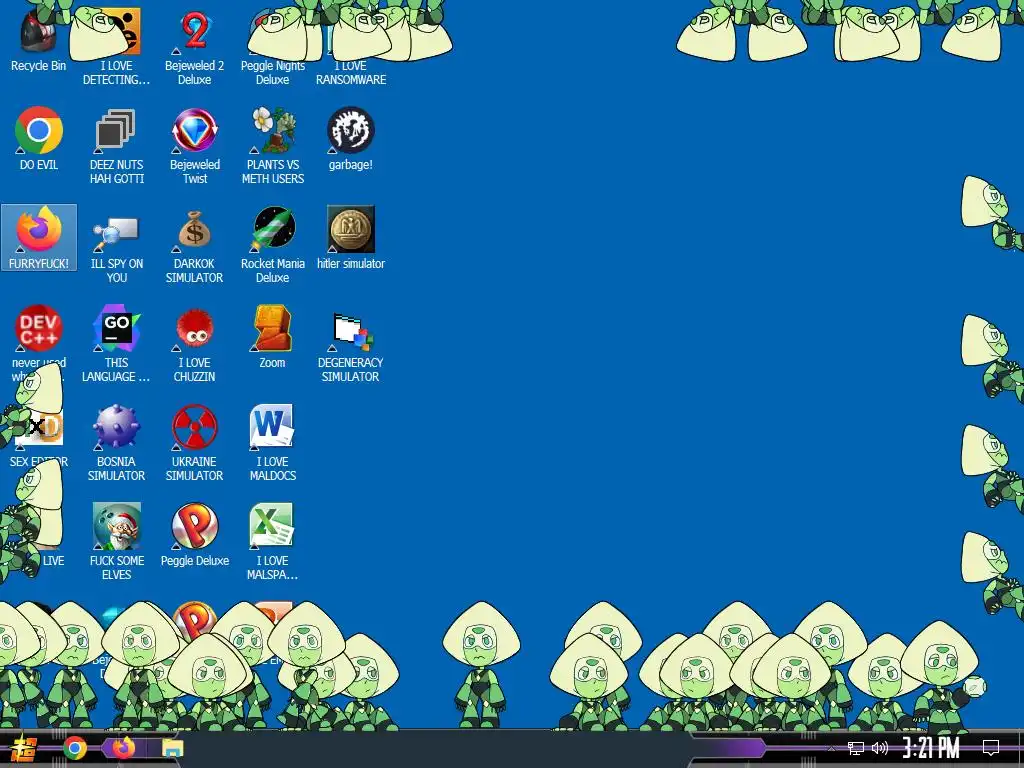Select the UKRAINE SIMULATOR radiation icon

[x=195, y=427]
